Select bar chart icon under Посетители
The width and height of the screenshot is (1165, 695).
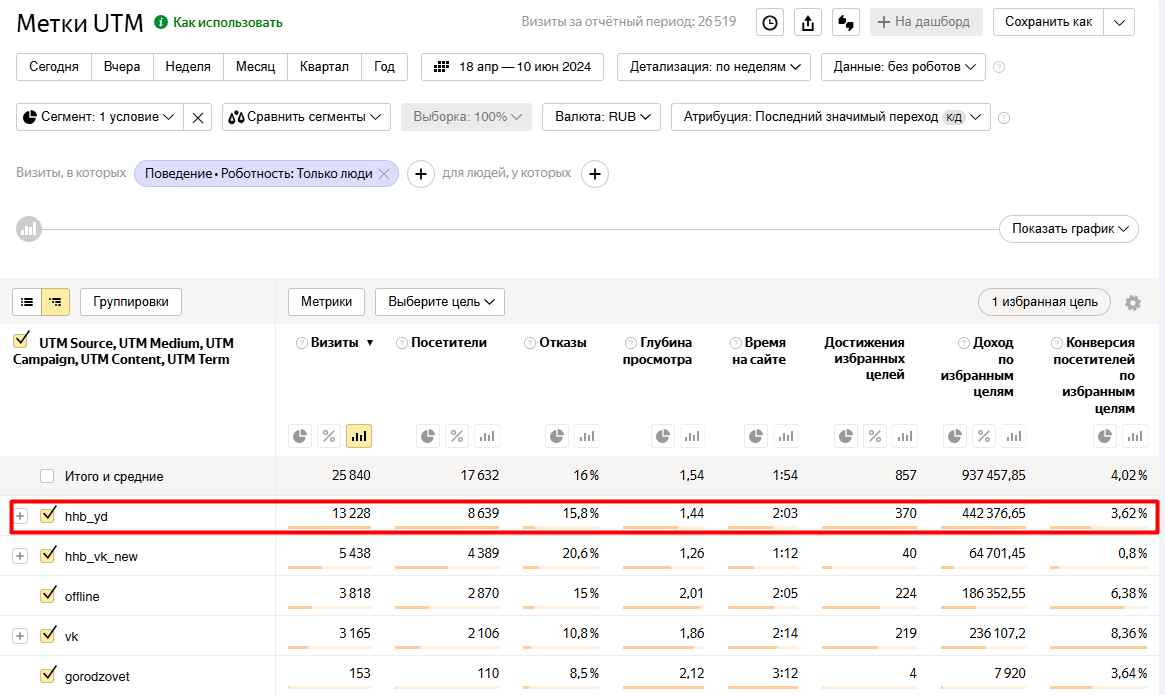(x=487, y=436)
